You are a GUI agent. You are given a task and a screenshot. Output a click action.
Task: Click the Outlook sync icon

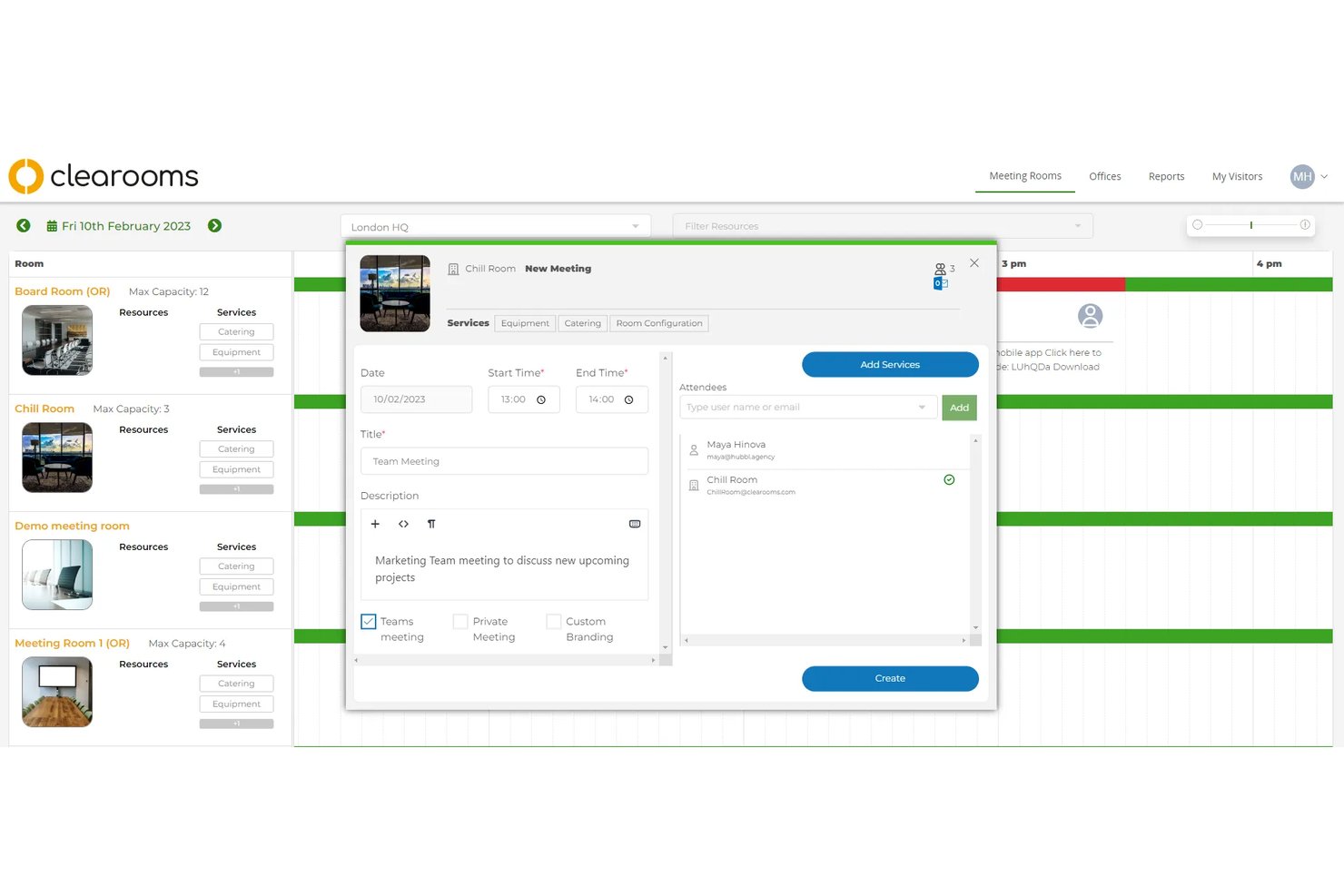click(941, 284)
